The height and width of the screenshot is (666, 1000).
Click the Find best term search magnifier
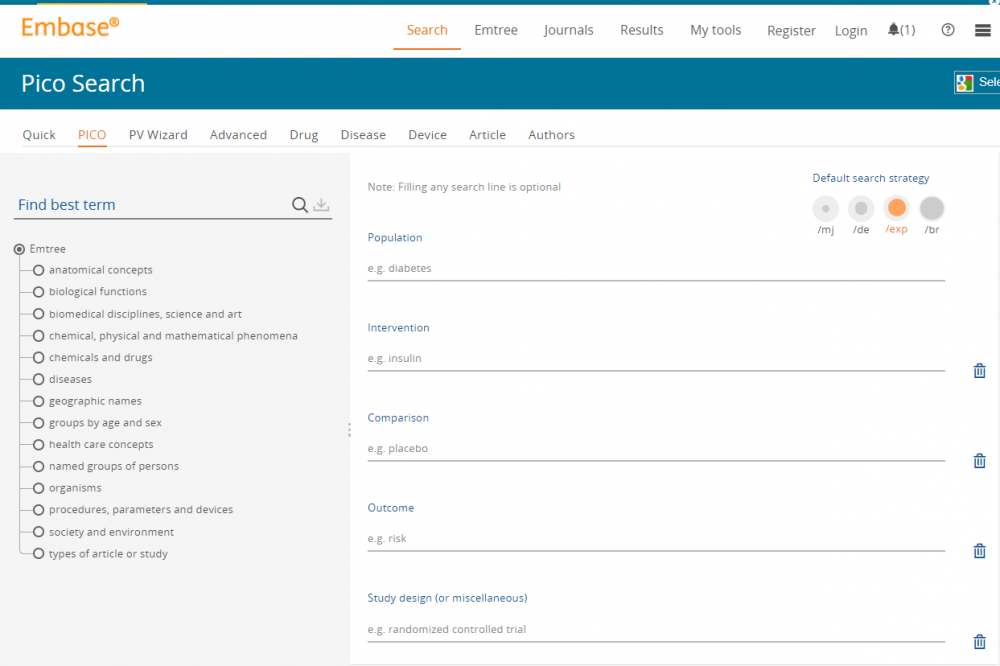(300, 205)
